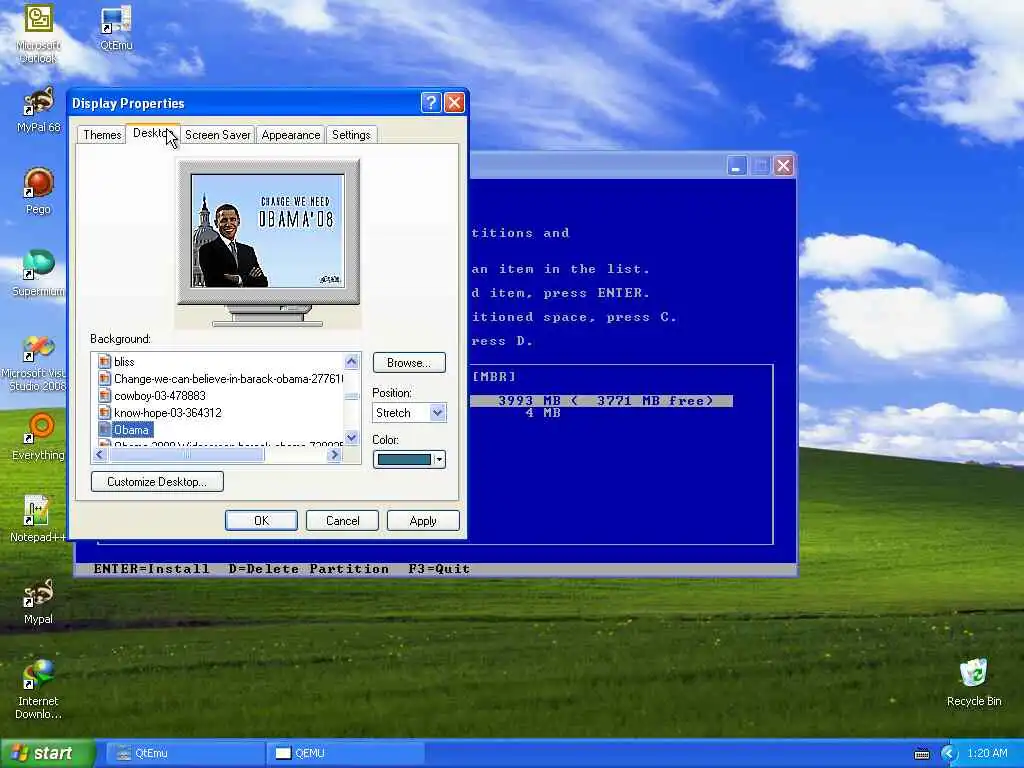Open the Start menu

[48, 753]
